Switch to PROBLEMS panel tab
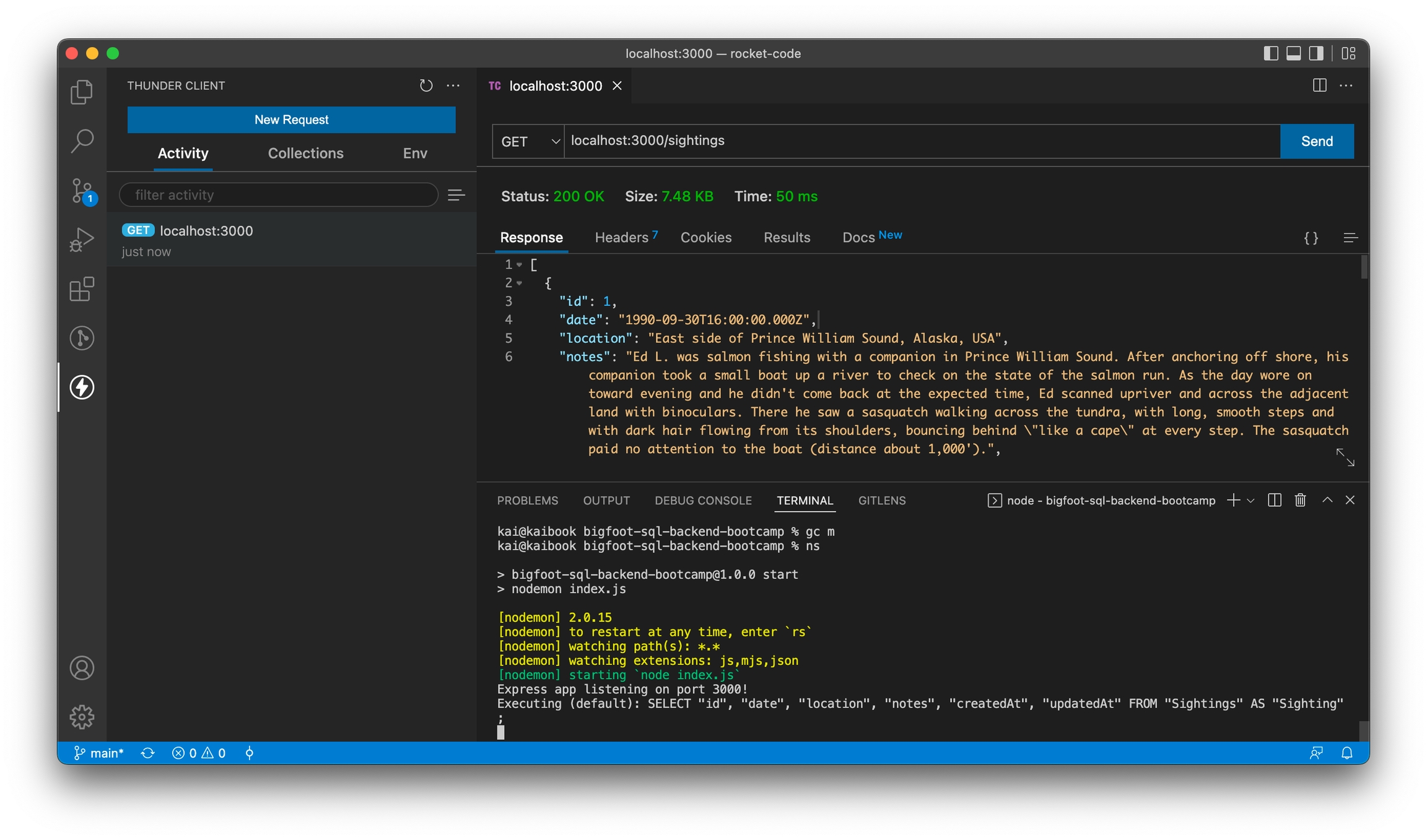1427x840 pixels. tap(528, 501)
